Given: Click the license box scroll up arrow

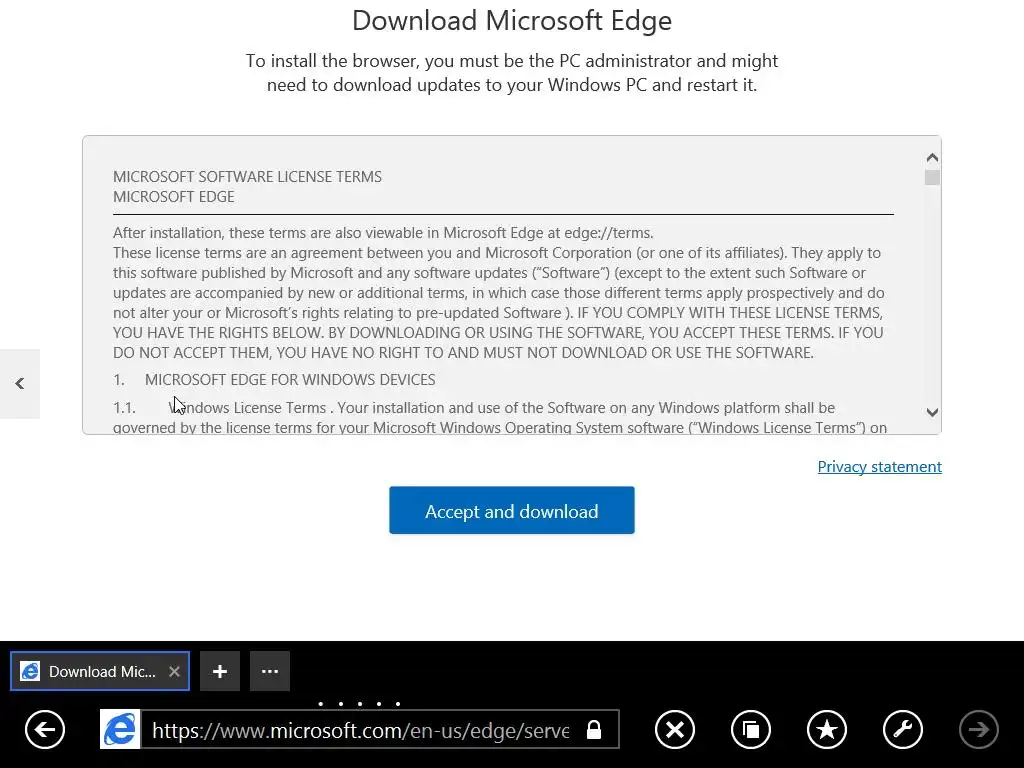Looking at the screenshot, I should click(932, 157).
